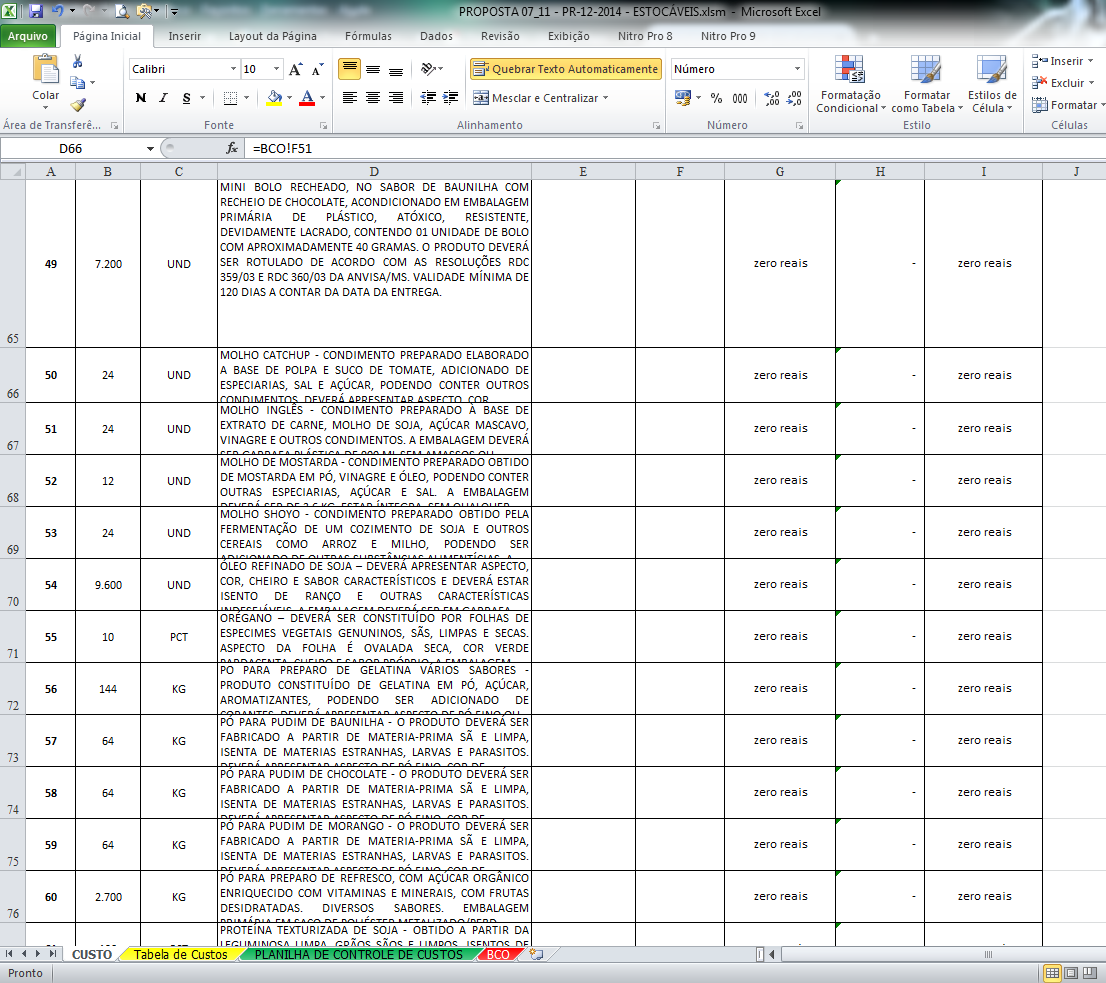Click the Excluir cells button

click(1062, 83)
